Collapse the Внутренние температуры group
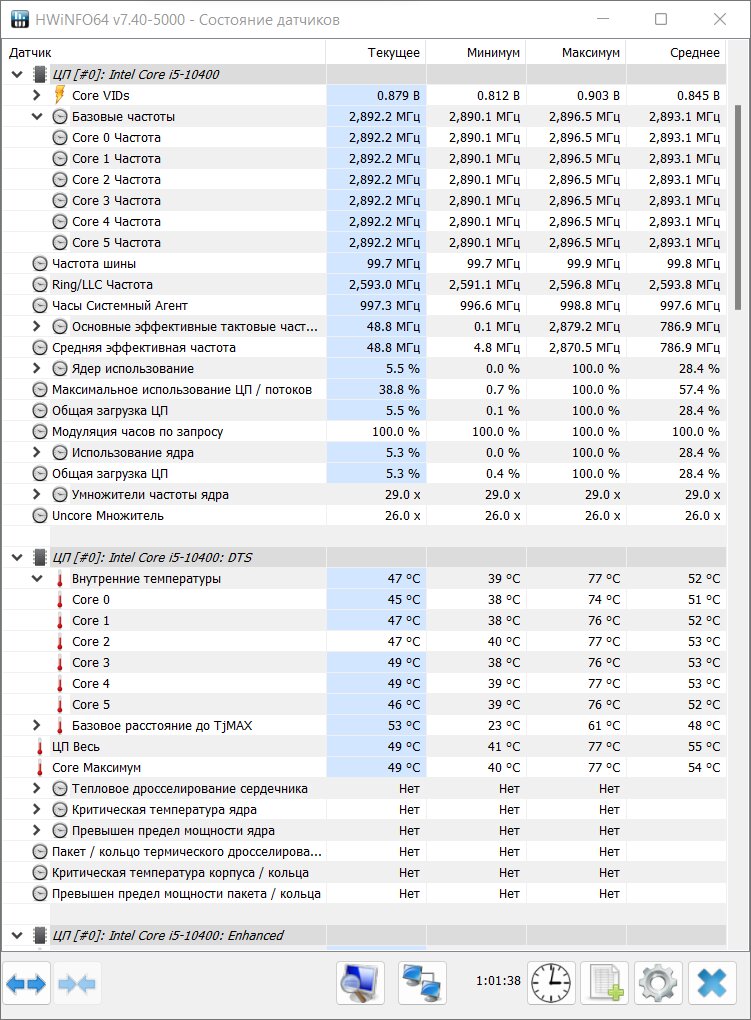The width and height of the screenshot is (751, 1020). click(x=37, y=578)
